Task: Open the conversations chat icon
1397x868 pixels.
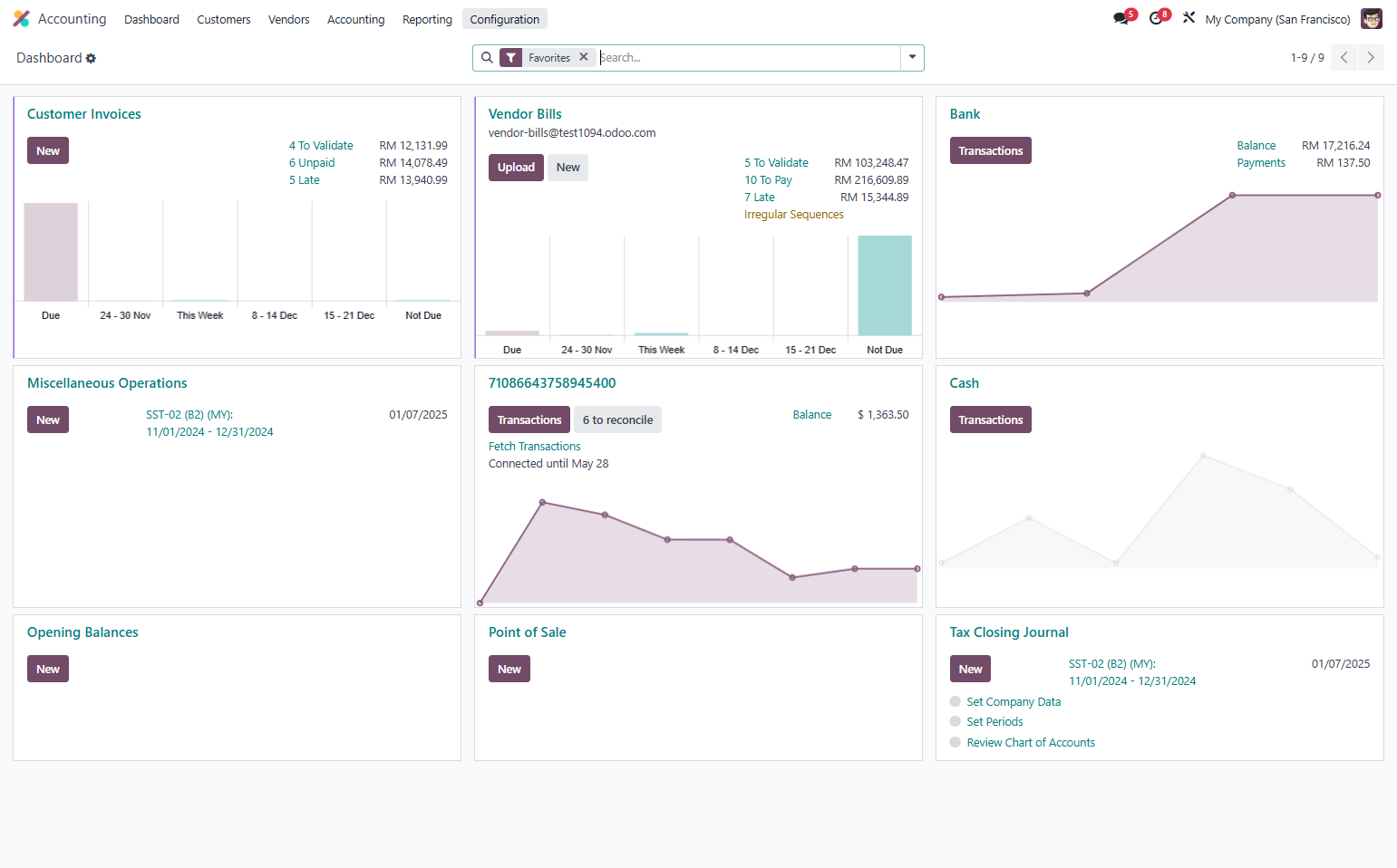Action: (1122, 18)
